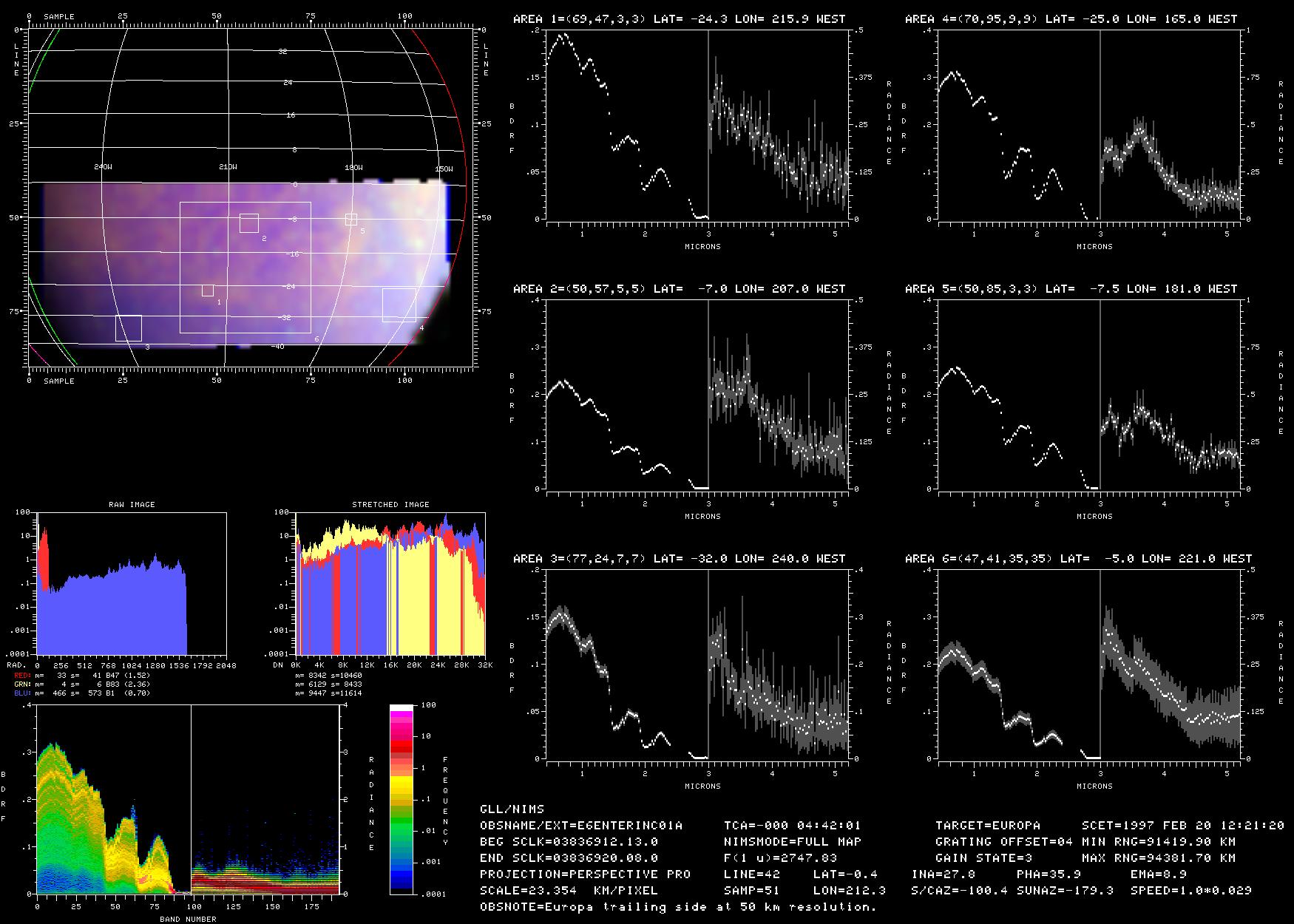
Task: Click the Area 4 box on the map
Action: (x=399, y=305)
